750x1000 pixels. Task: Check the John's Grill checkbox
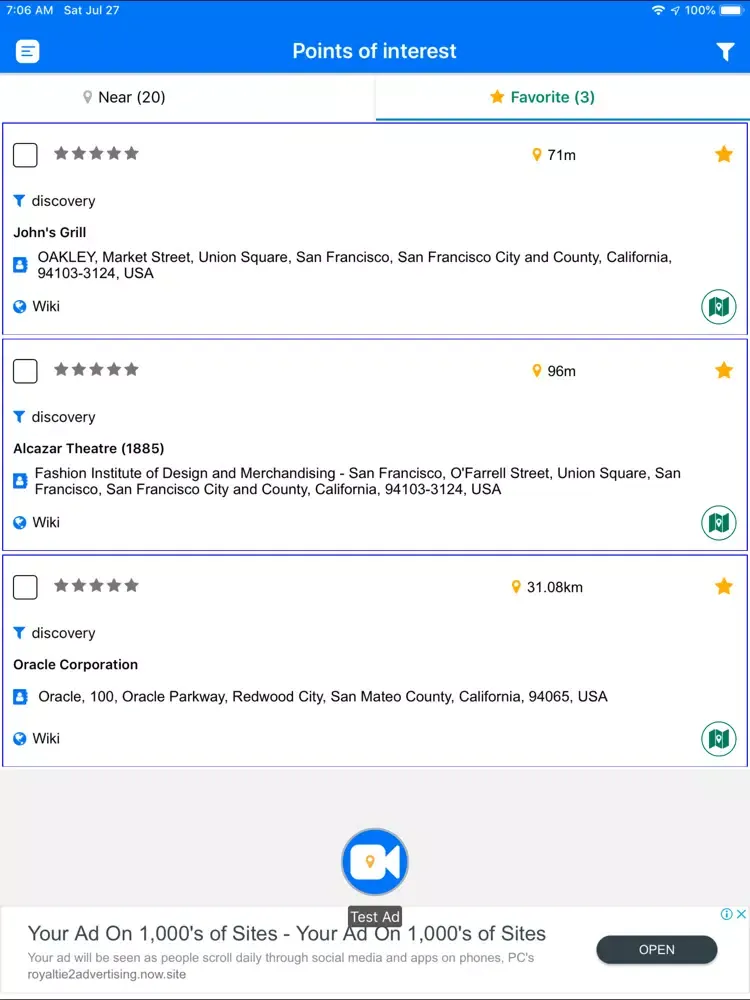(26, 155)
